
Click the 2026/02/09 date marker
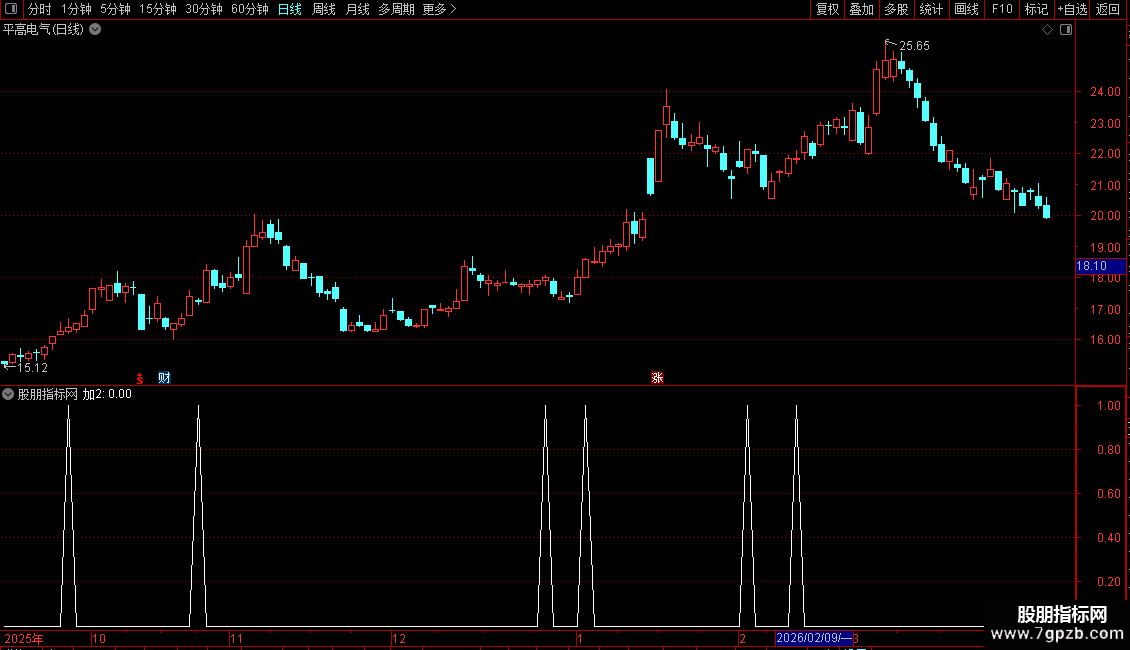tap(814, 638)
